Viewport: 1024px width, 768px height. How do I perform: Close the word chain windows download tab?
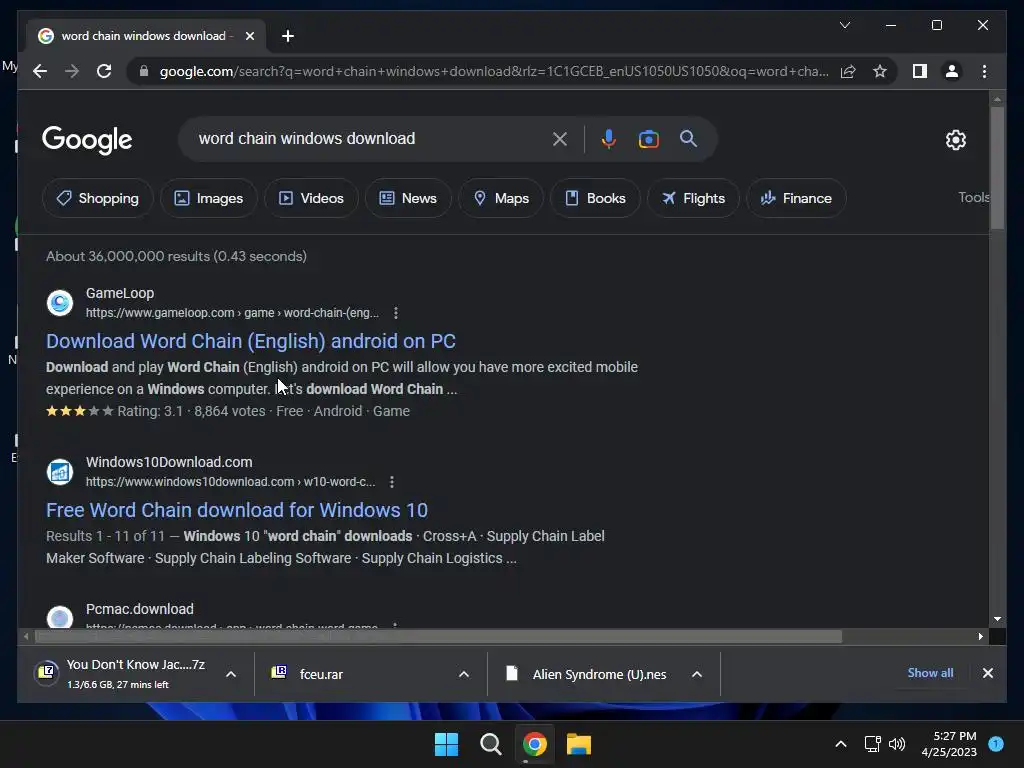[x=249, y=36]
